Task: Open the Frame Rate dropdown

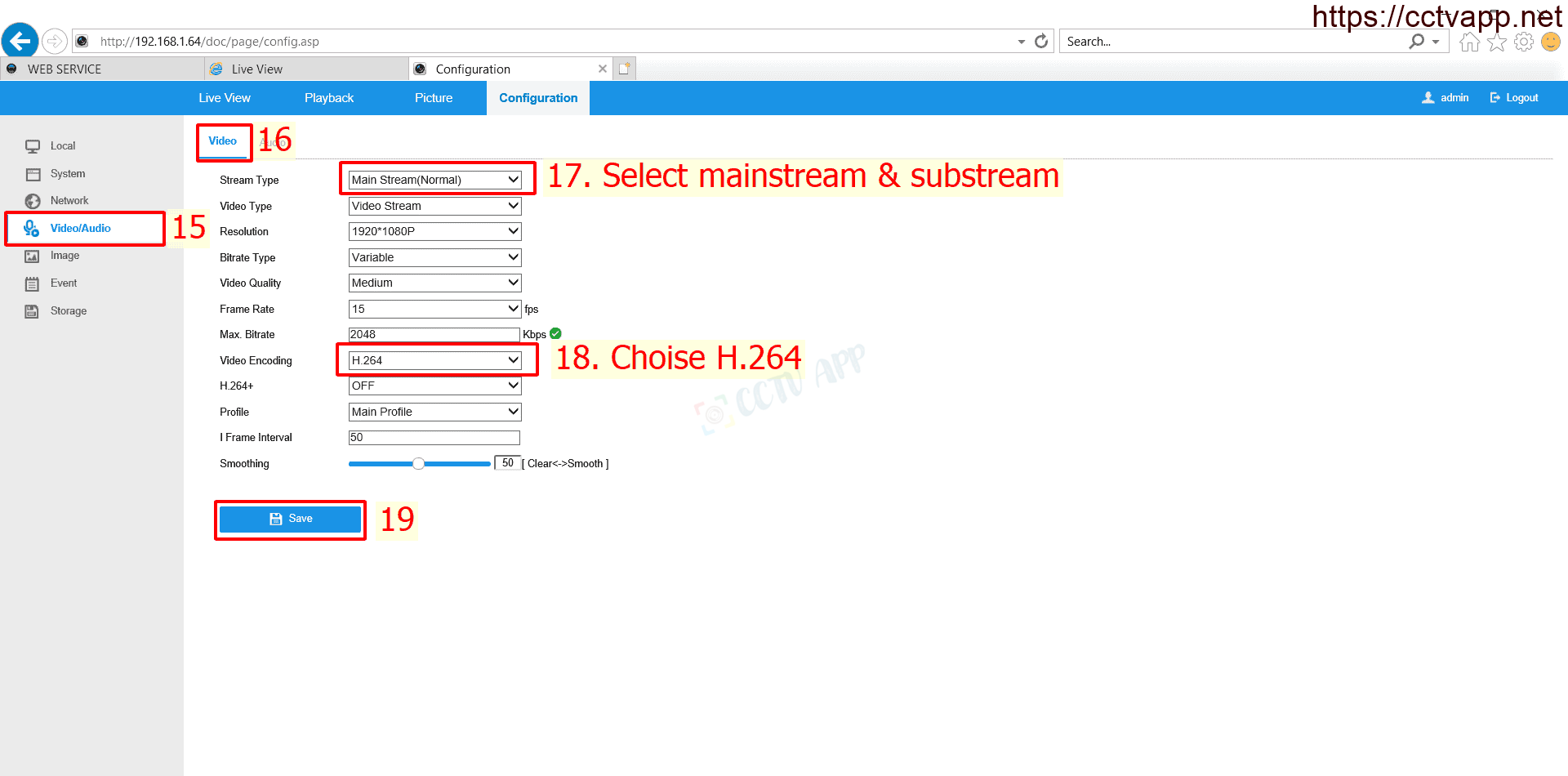Action: [x=434, y=309]
